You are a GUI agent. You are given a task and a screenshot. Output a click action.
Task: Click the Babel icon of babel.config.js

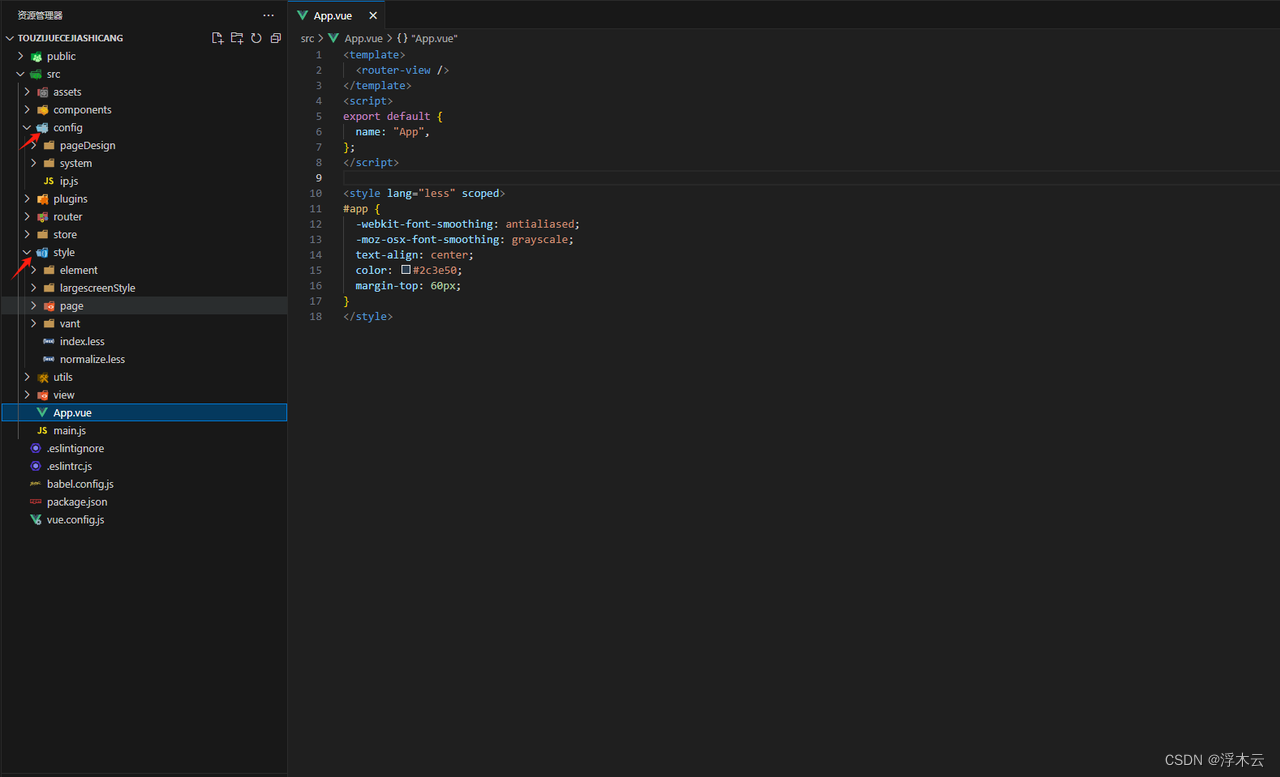(x=36, y=484)
